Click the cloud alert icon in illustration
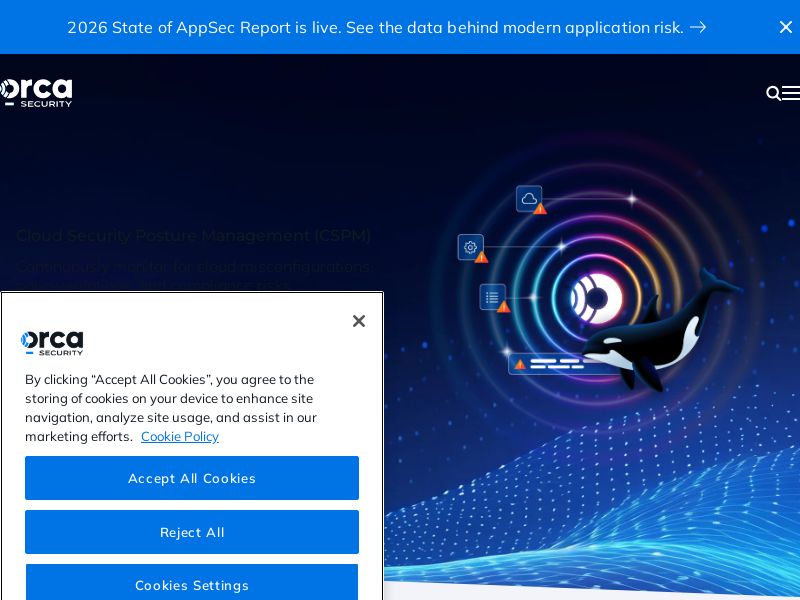Image resolution: width=800 pixels, height=600 pixels. 530,199
